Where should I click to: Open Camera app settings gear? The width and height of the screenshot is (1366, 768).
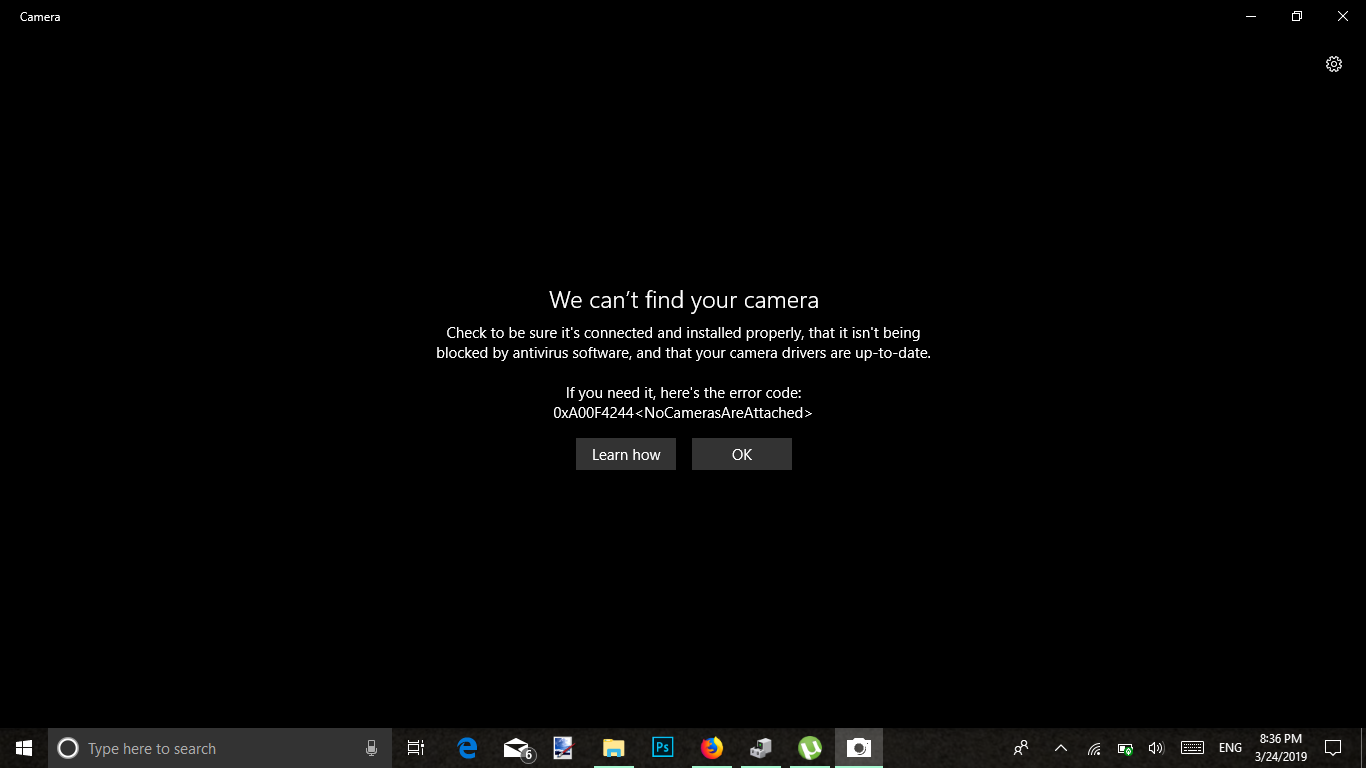coord(1334,63)
